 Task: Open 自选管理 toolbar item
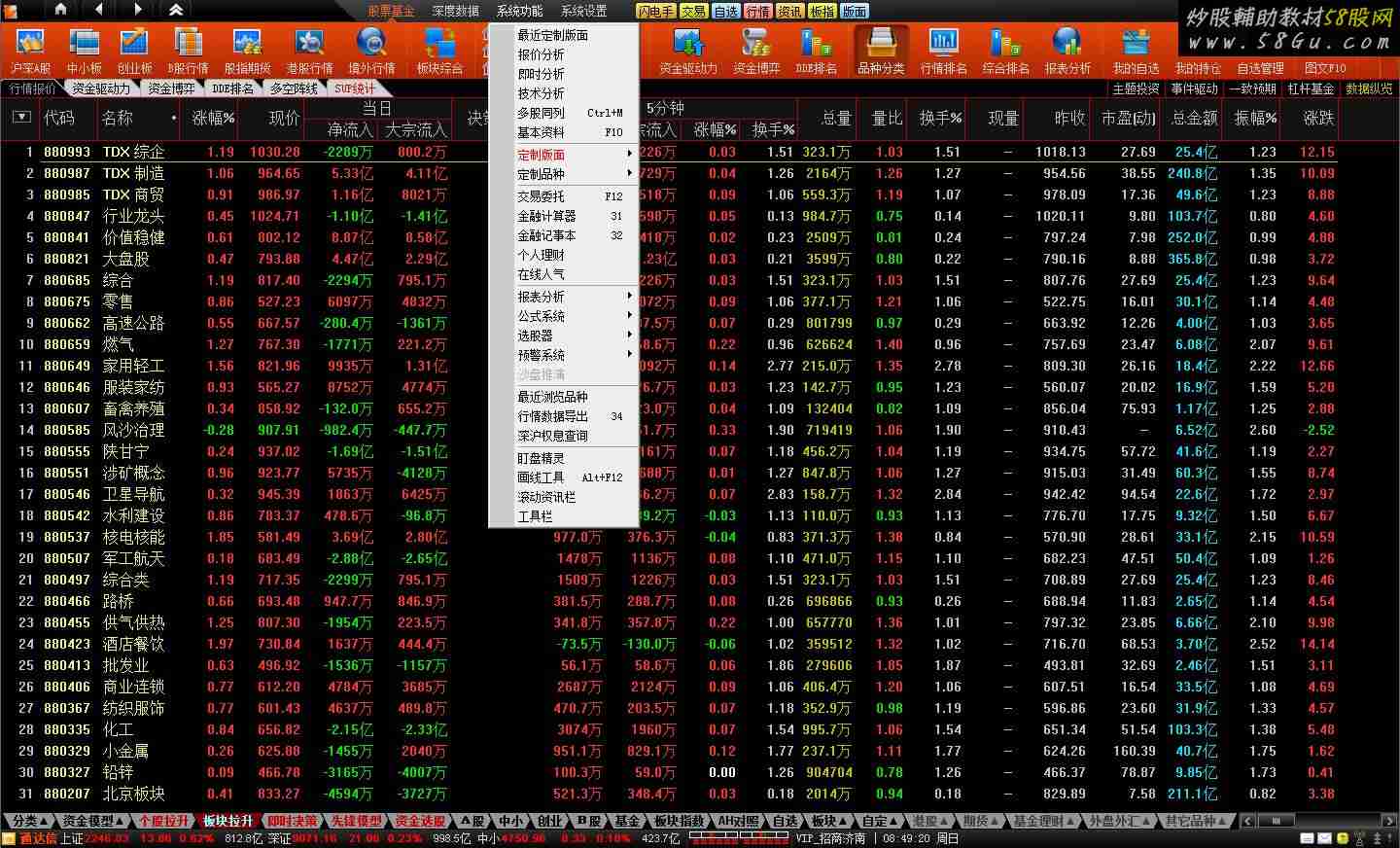1260,68
